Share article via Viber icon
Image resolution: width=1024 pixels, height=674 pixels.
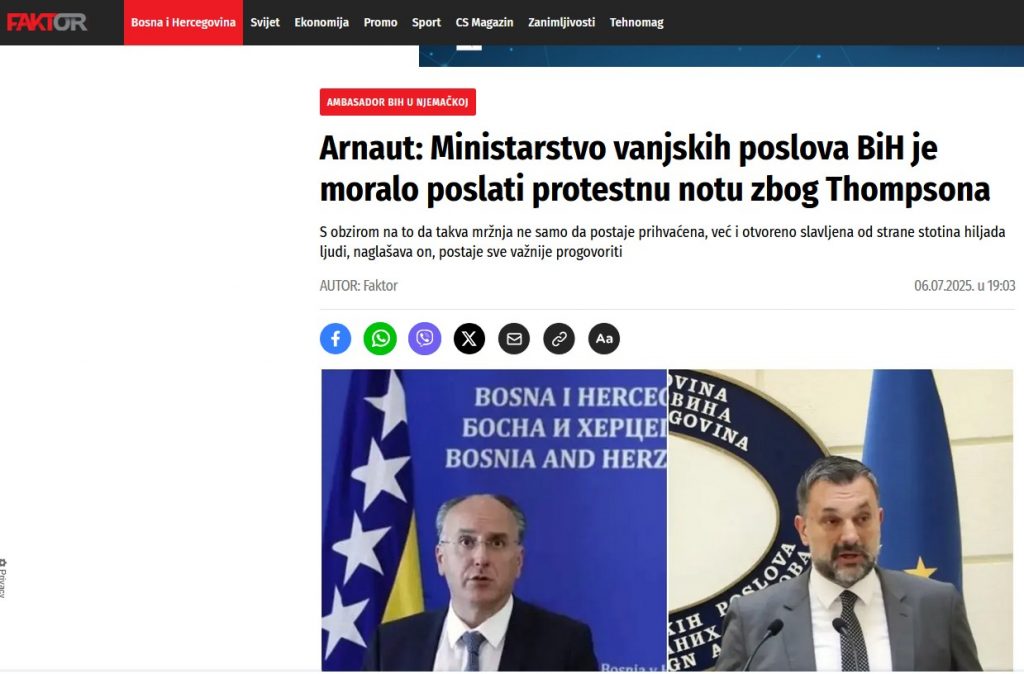(424, 338)
